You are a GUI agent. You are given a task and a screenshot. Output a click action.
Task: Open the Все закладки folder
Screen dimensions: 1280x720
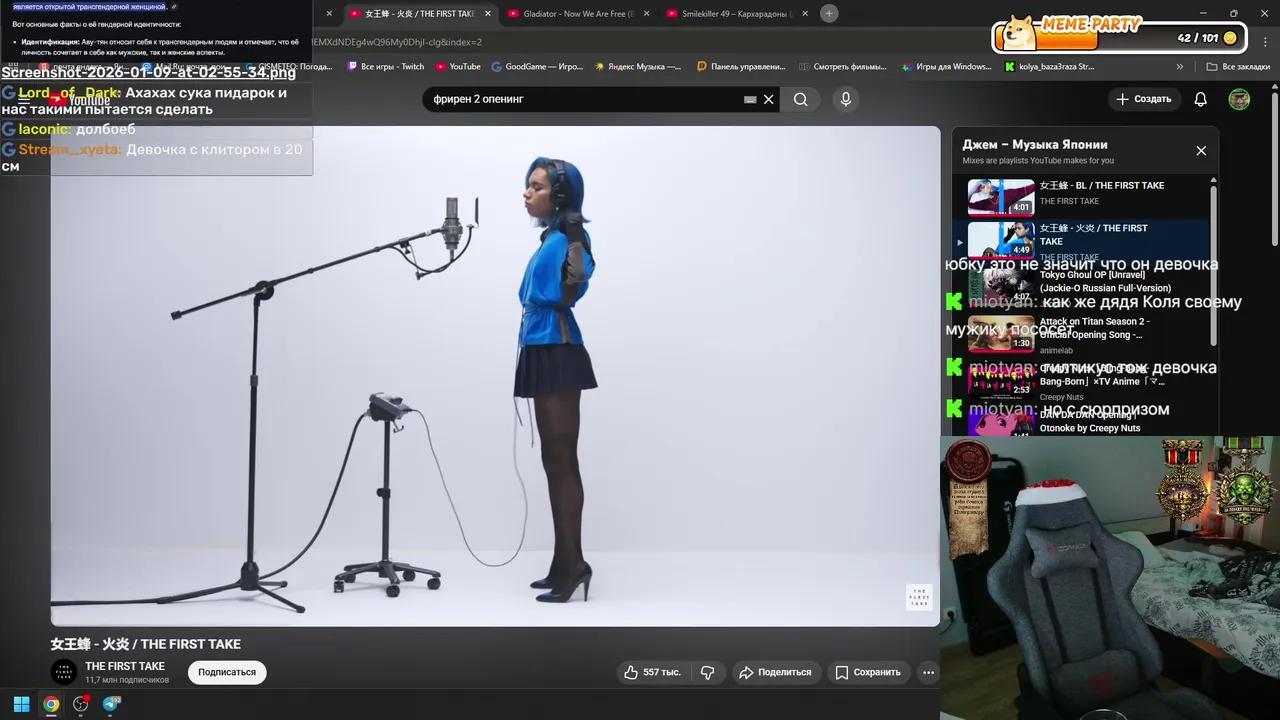1238,67
